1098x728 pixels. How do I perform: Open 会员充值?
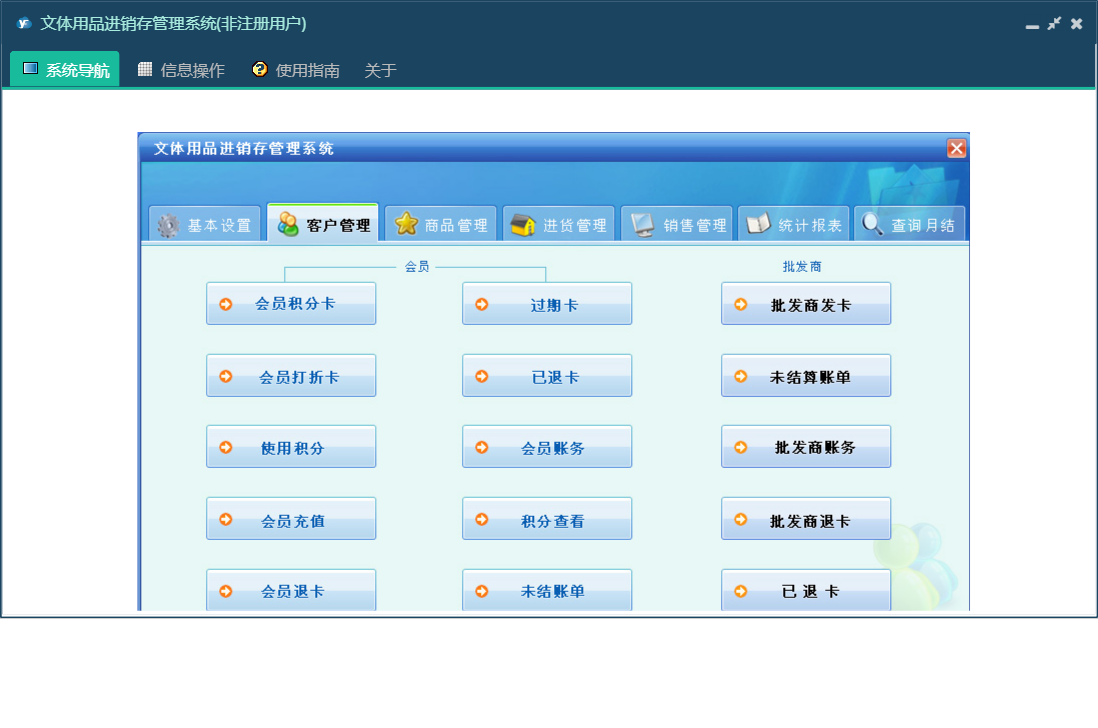291,519
